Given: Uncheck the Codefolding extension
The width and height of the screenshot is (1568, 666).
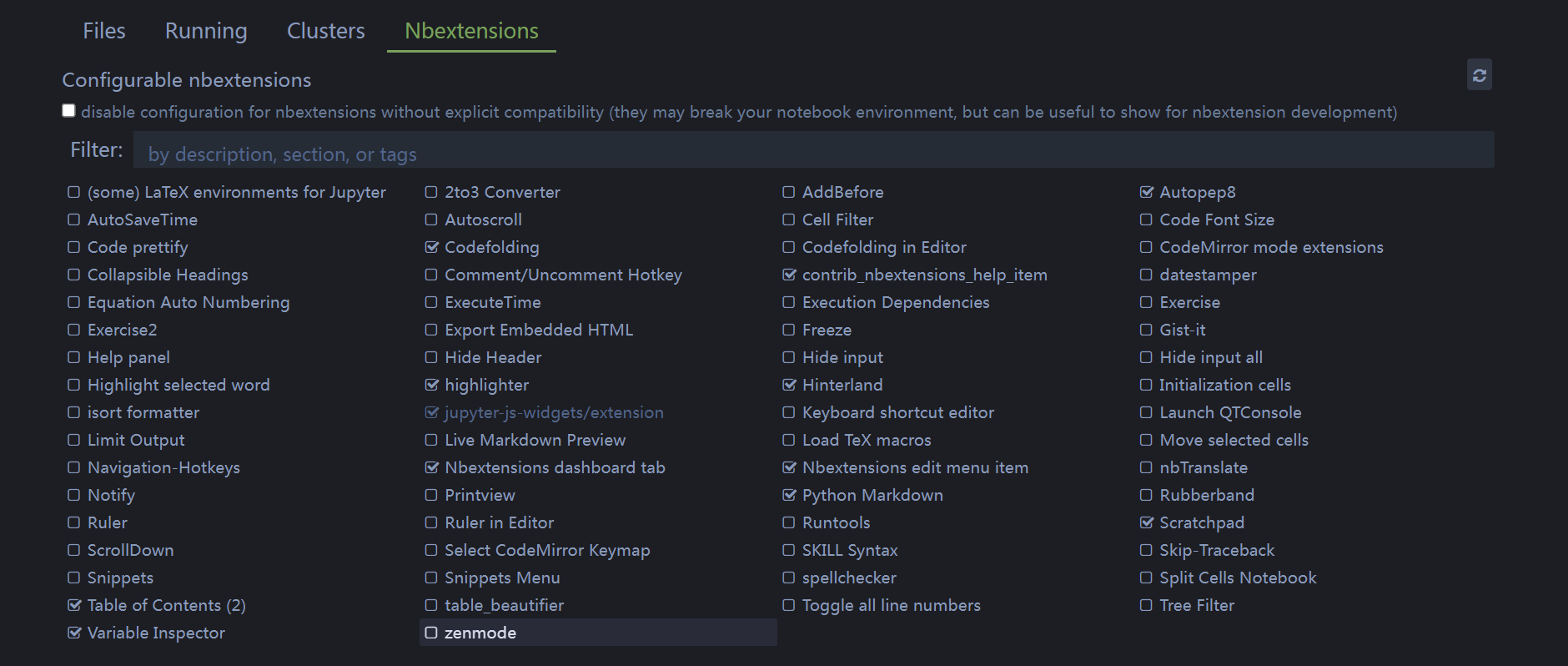Looking at the screenshot, I should tap(431, 248).
